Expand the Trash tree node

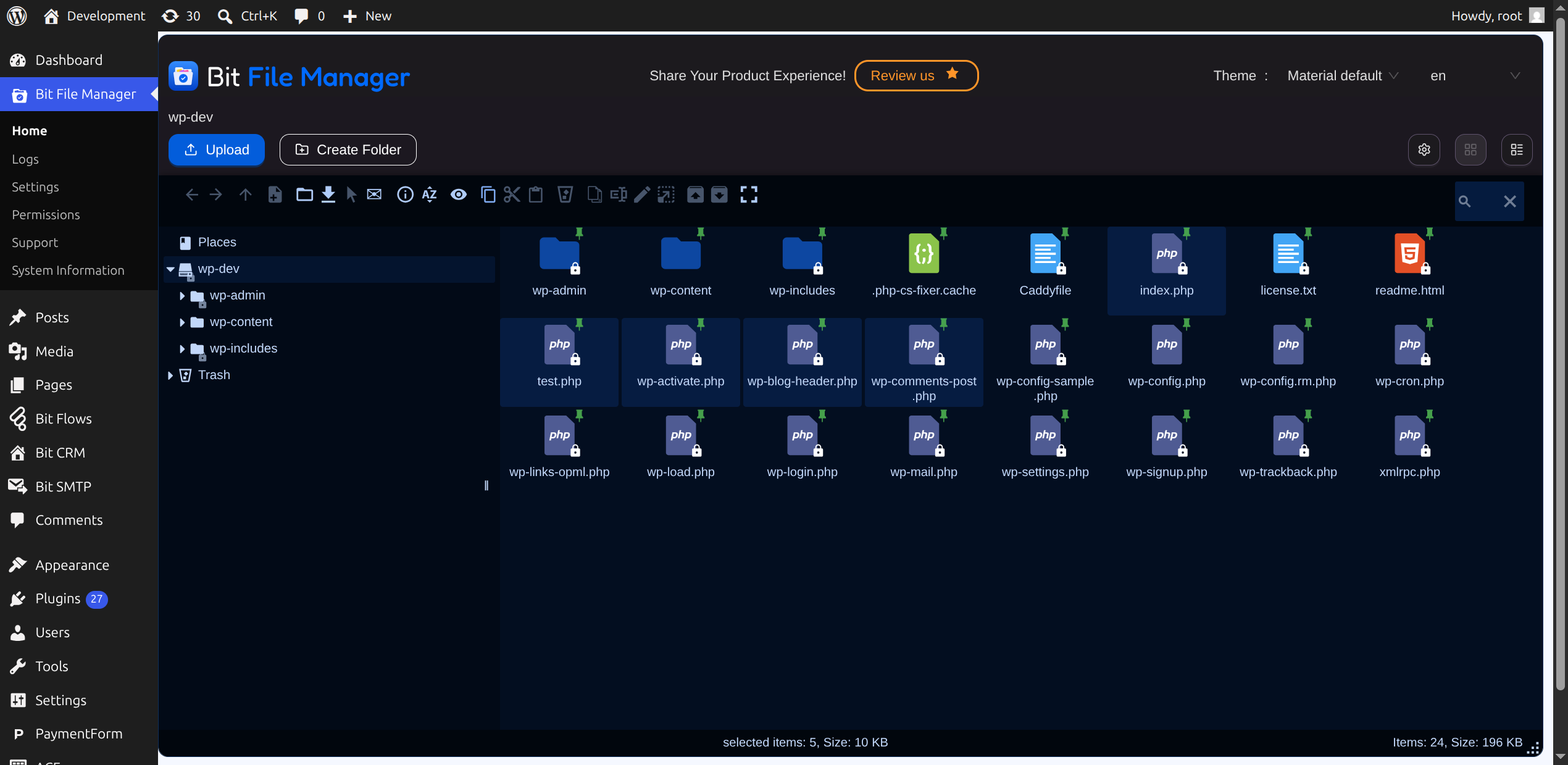[x=170, y=375]
